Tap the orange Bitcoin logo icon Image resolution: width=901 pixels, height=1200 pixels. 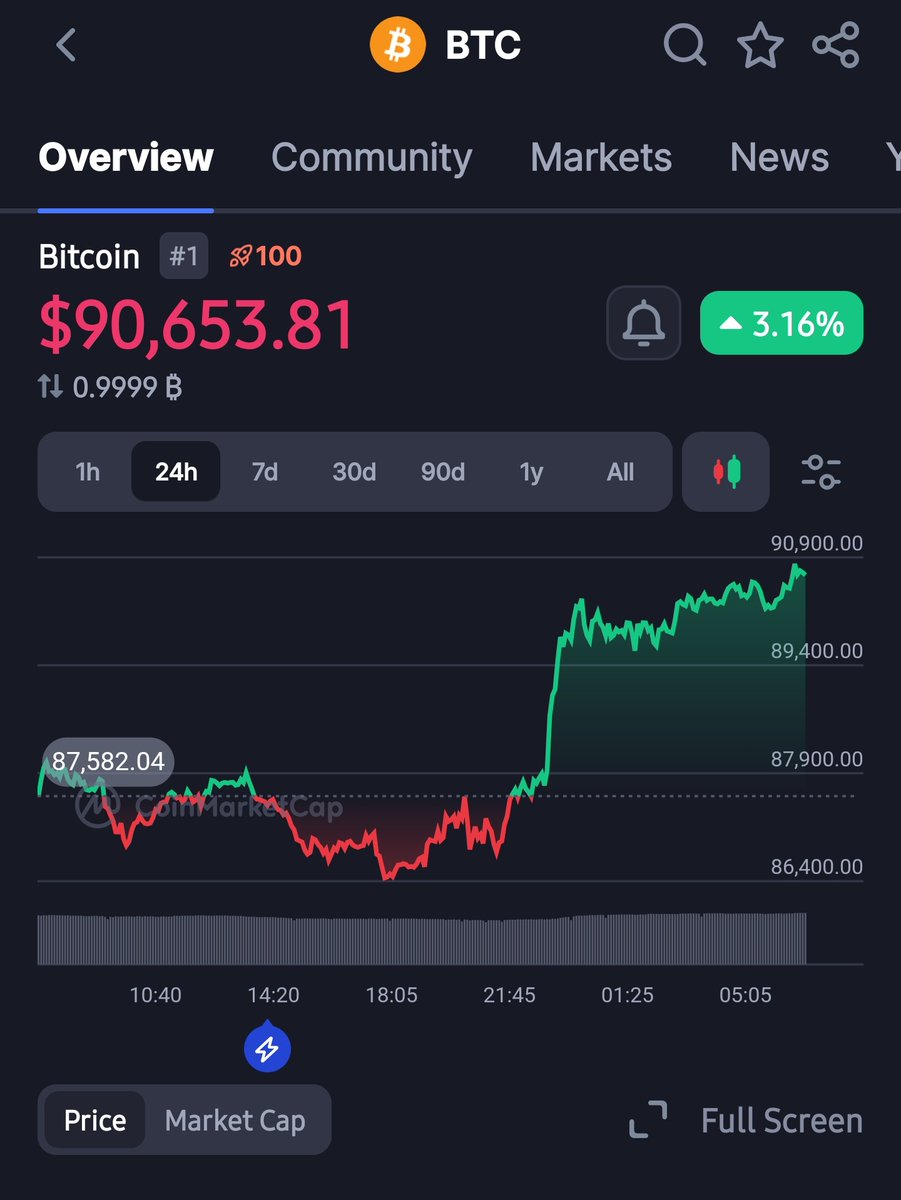[398, 45]
